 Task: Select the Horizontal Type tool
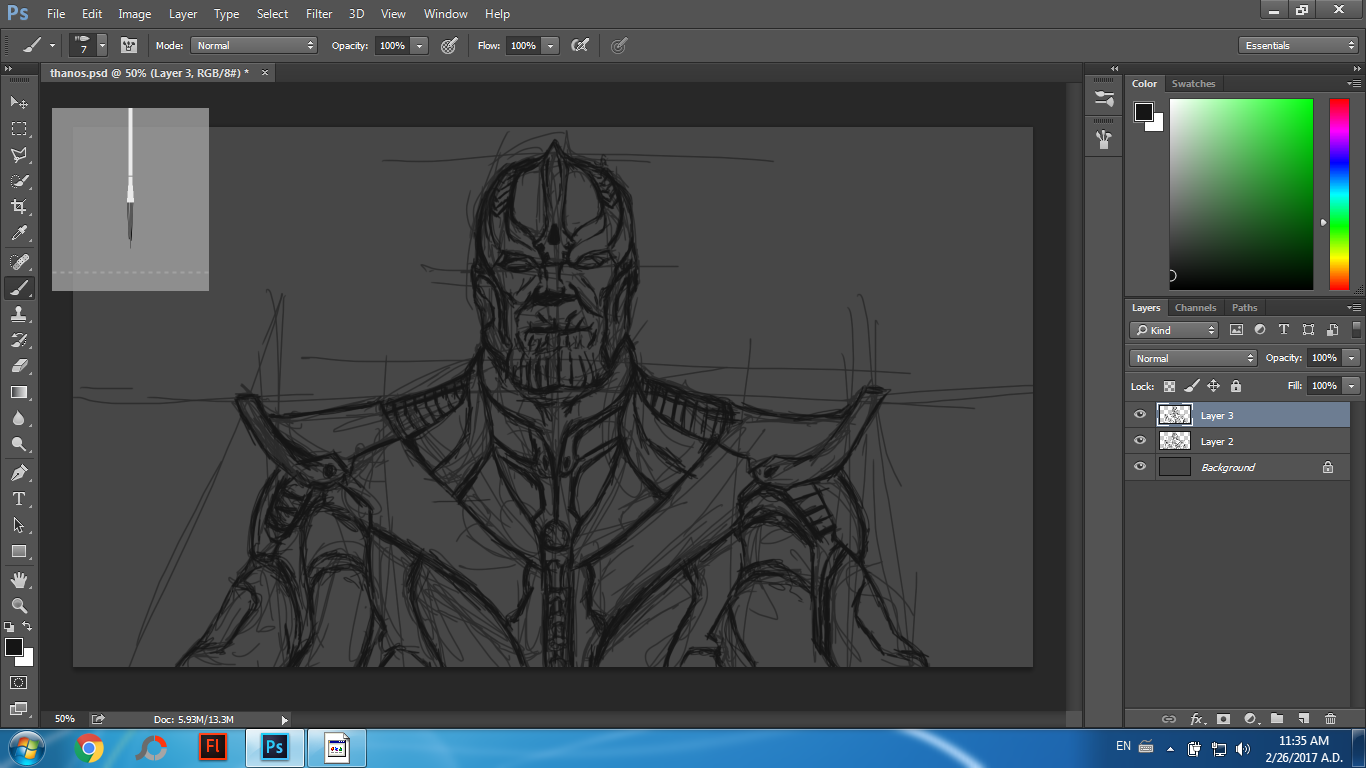point(19,498)
